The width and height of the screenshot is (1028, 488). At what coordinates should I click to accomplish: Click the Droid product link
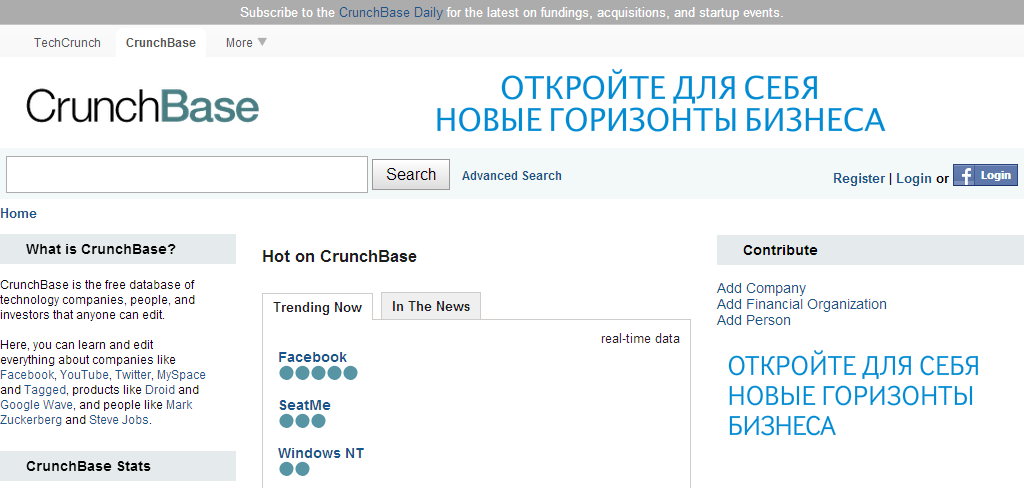[x=160, y=390]
